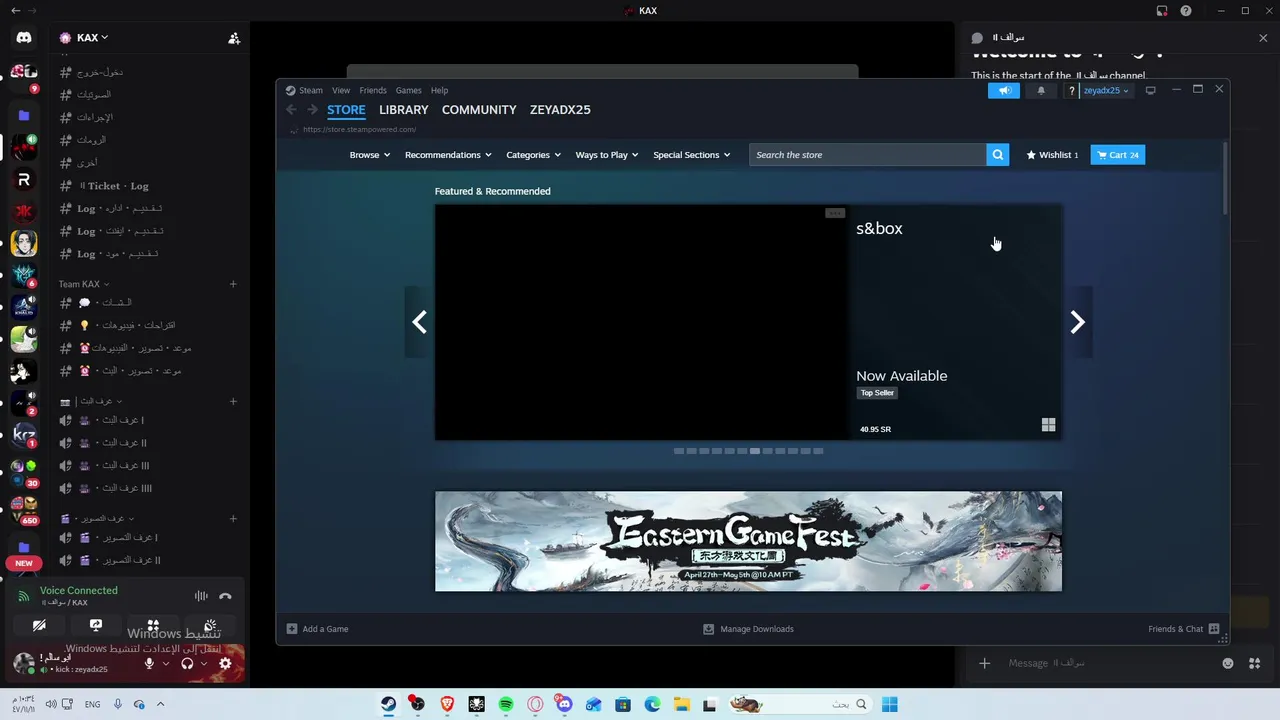Open the Wishlist button in Steam
This screenshot has height=720, width=1280.
click(1052, 155)
